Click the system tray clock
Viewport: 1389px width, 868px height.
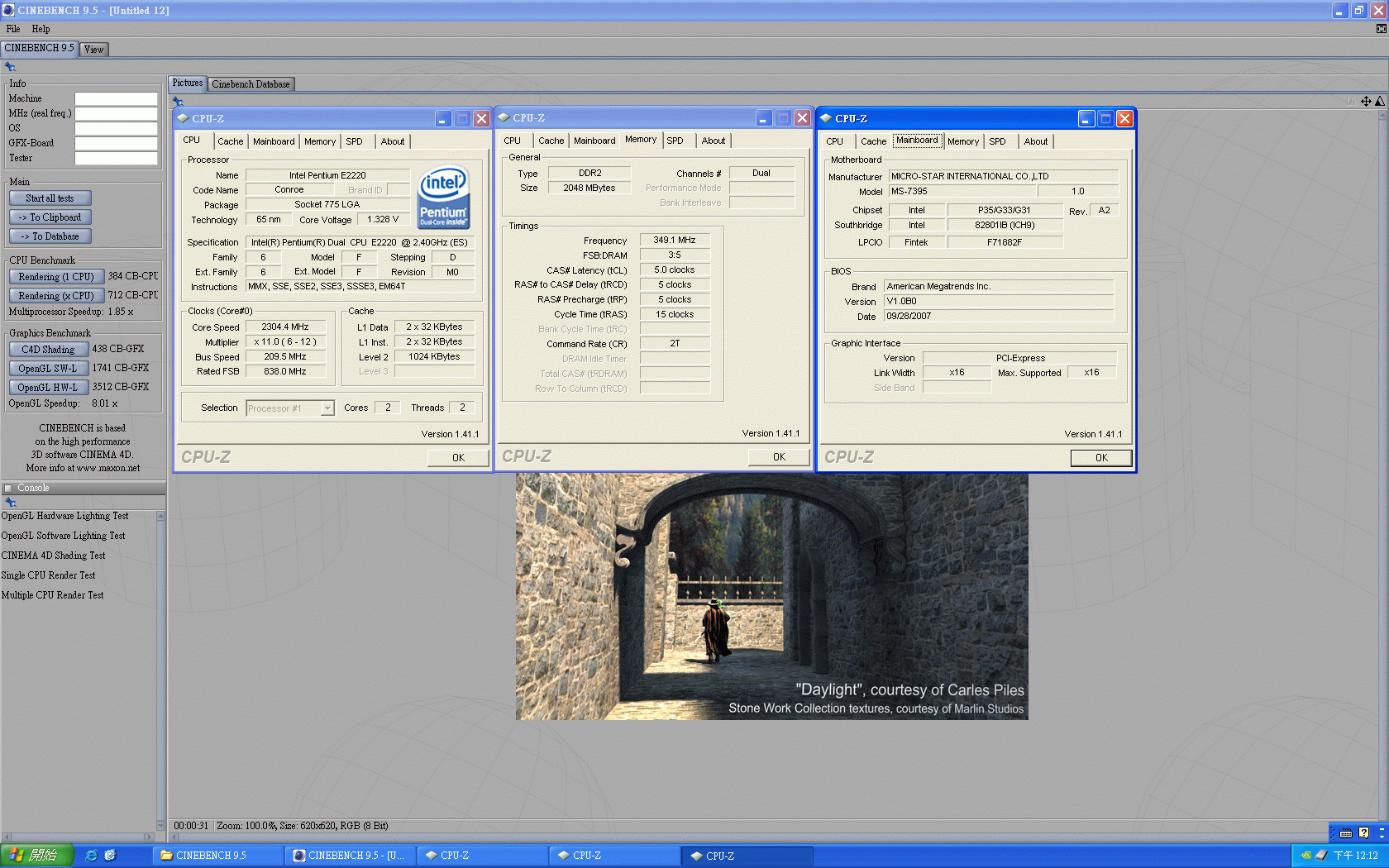coord(1355,856)
